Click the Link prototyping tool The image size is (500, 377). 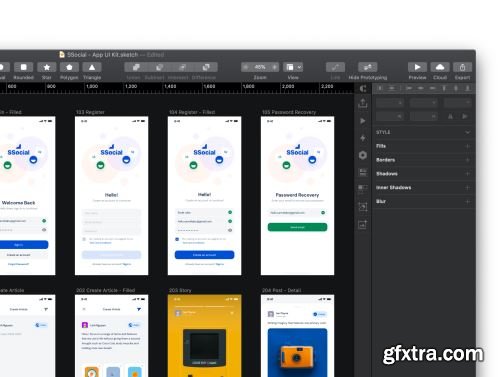pyautogui.click(x=335, y=67)
